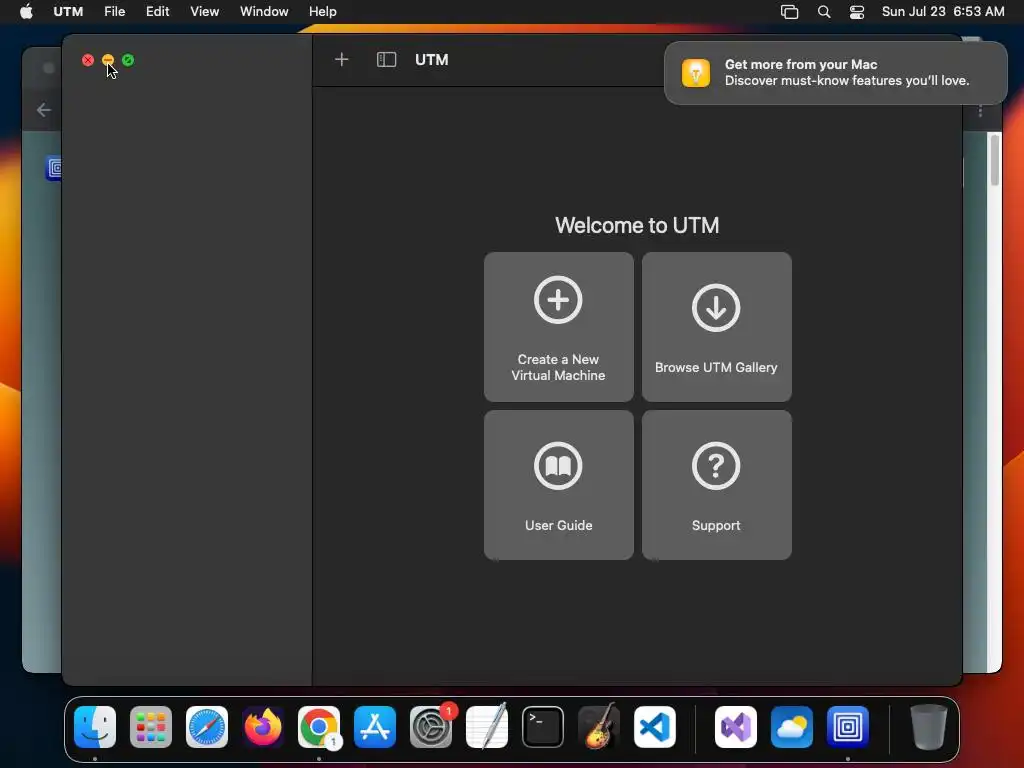The image size is (1024, 768).
Task: Open Weather app from the Dock
Action: pos(792,727)
